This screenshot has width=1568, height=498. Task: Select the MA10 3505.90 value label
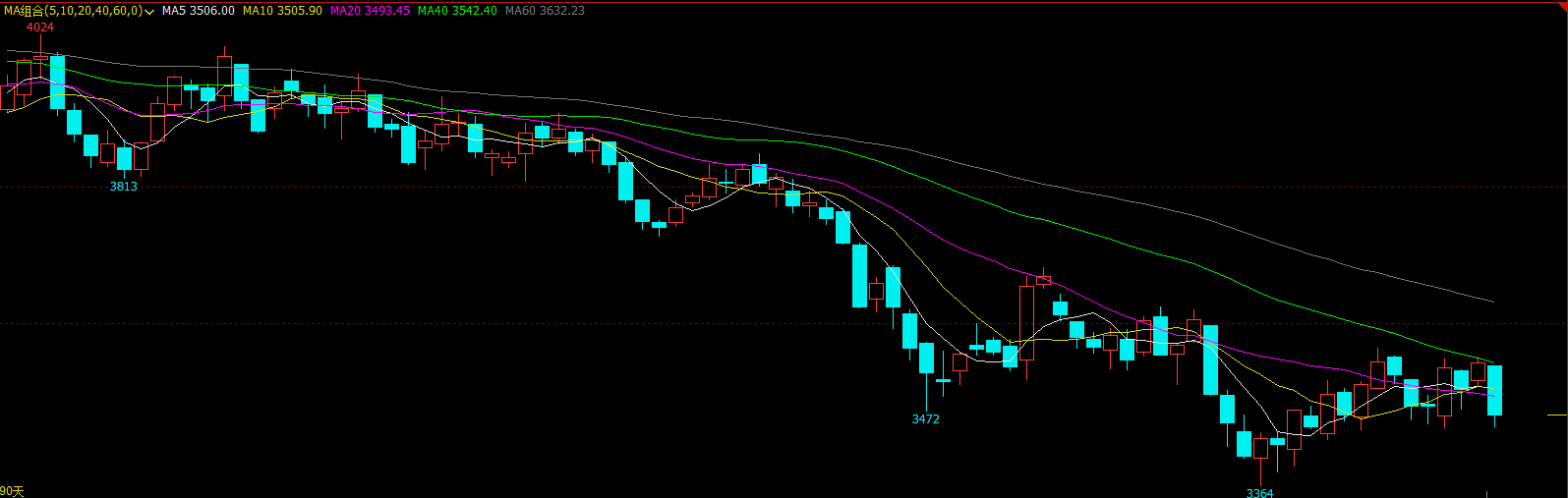click(282, 11)
